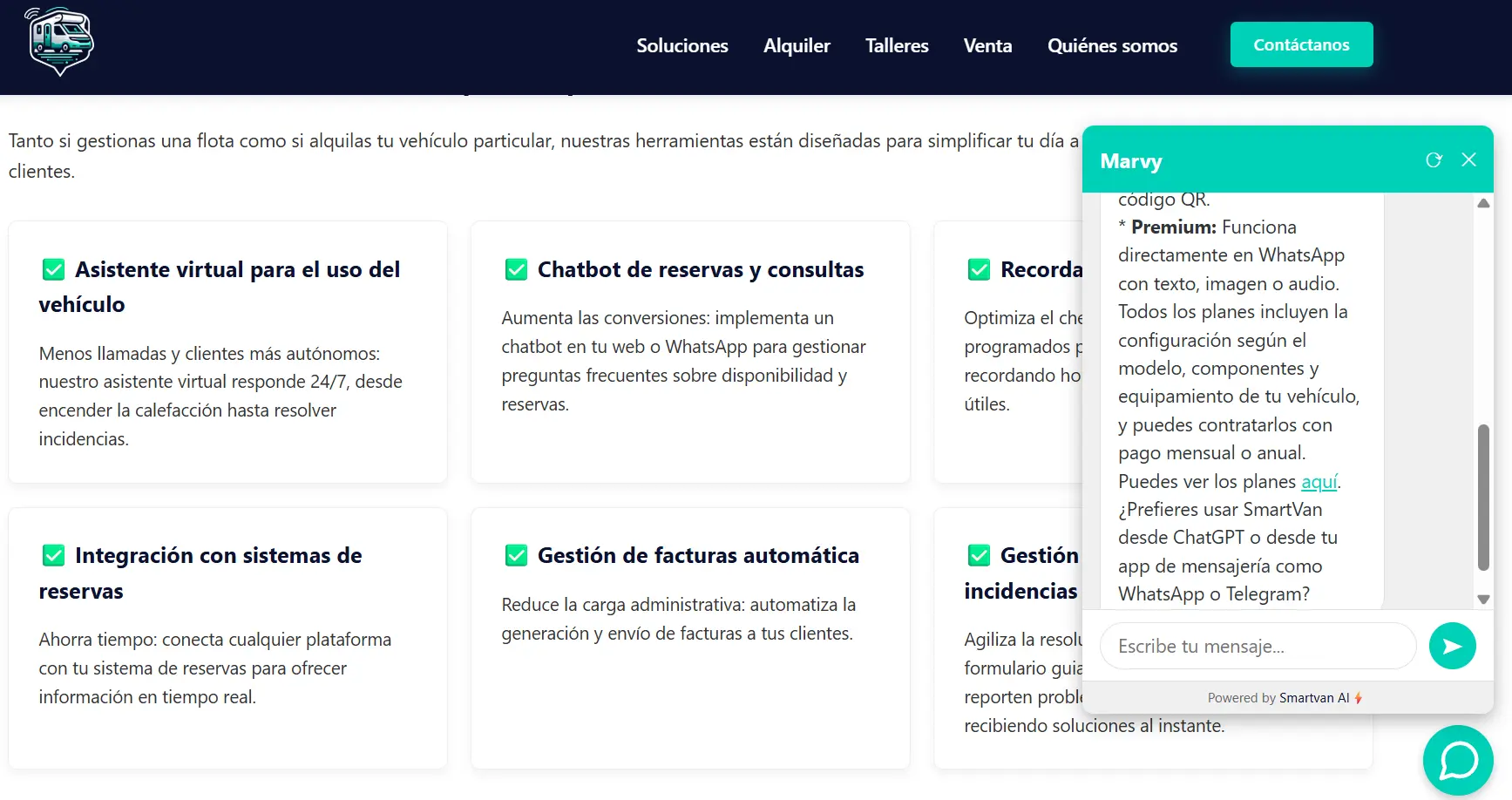Click the chat scrollbar down arrow
This screenshot has height=800, width=1512.
(x=1483, y=600)
